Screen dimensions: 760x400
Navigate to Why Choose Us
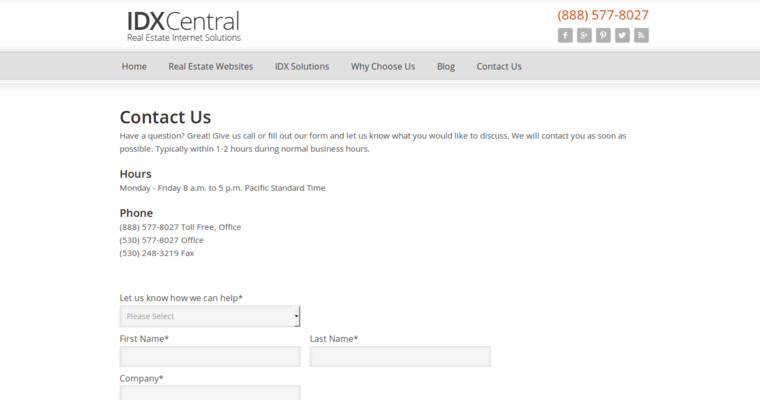(x=383, y=66)
